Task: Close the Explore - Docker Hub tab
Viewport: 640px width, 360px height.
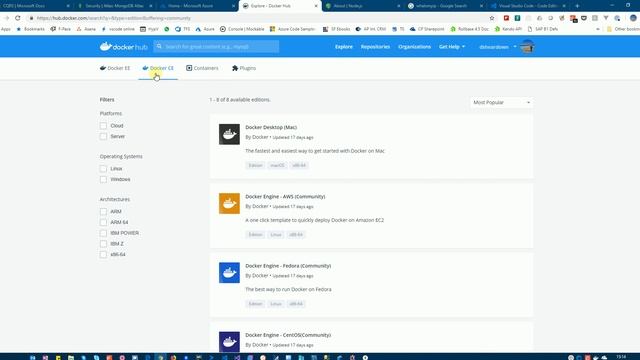Action: click(x=316, y=6)
